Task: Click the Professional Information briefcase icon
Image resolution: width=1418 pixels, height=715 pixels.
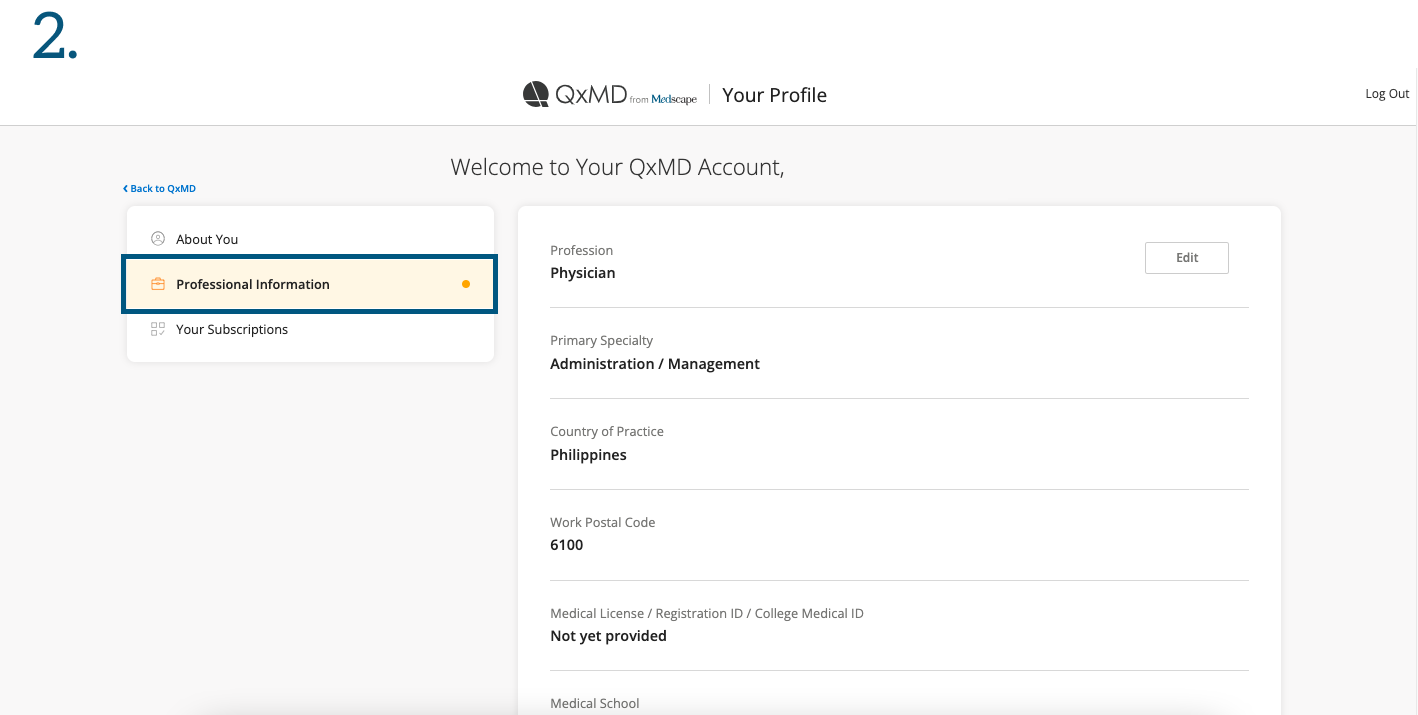Action: 158,284
